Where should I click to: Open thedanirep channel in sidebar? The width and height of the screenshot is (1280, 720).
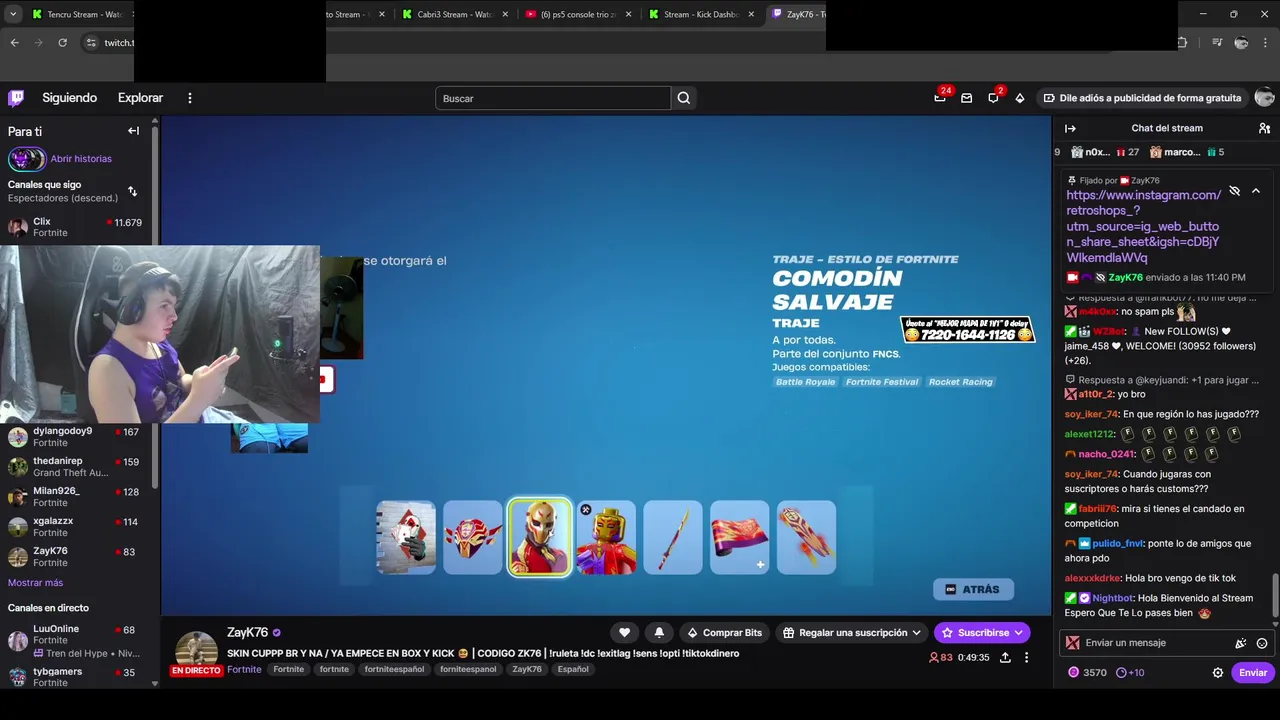click(78, 467)
